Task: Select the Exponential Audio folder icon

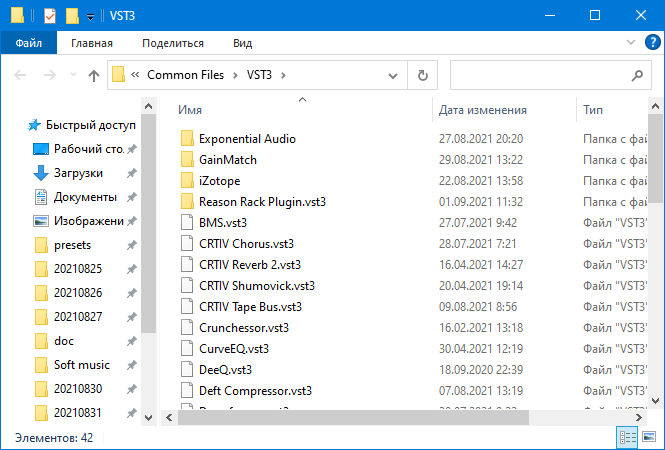Action: click(x=187, y=138)
